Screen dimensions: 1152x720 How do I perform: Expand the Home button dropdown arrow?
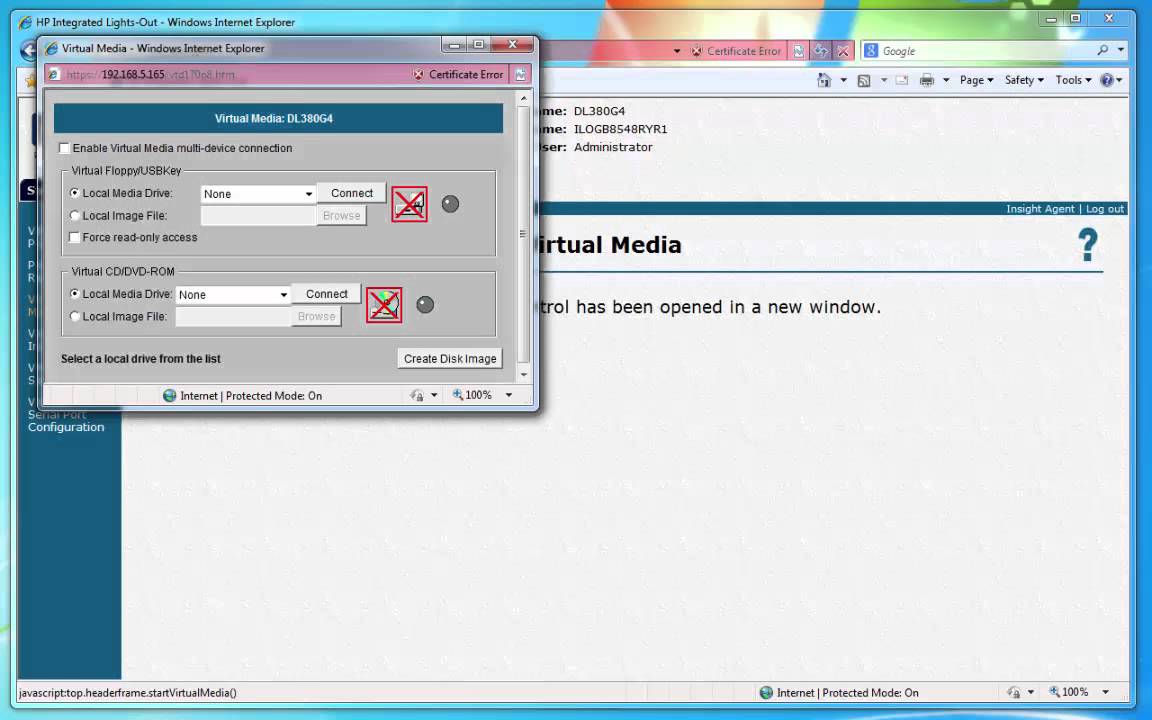point(843,80)
